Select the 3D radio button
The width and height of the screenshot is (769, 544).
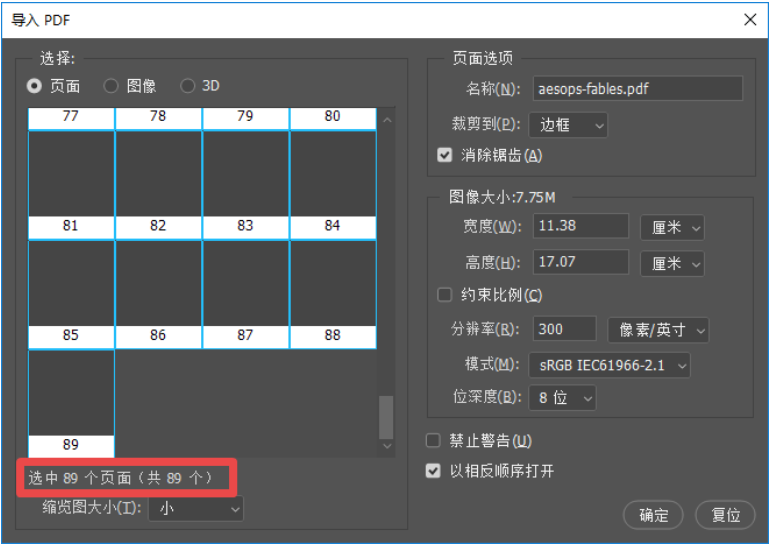pos(187,86)
